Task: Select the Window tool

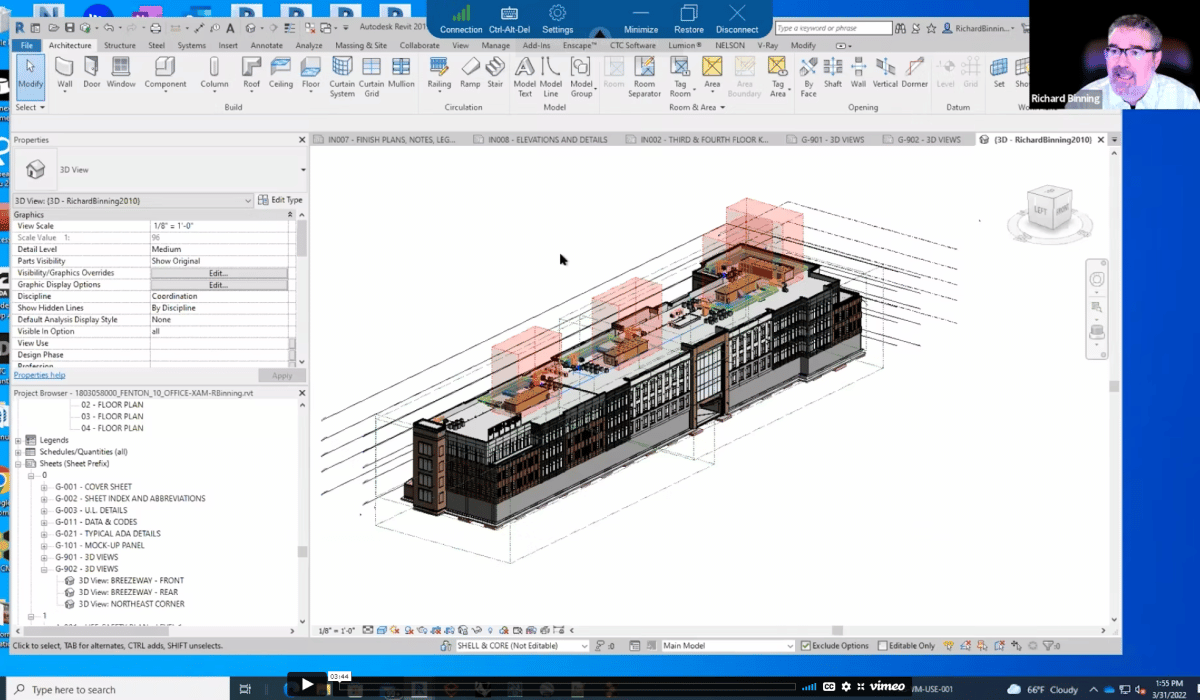Action: (121, 72)
